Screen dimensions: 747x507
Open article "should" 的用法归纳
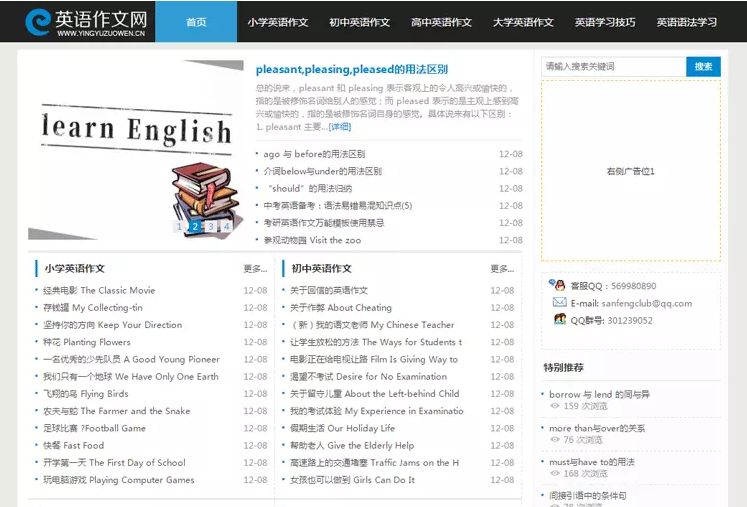pyautogui.click(x=310, y=188)
